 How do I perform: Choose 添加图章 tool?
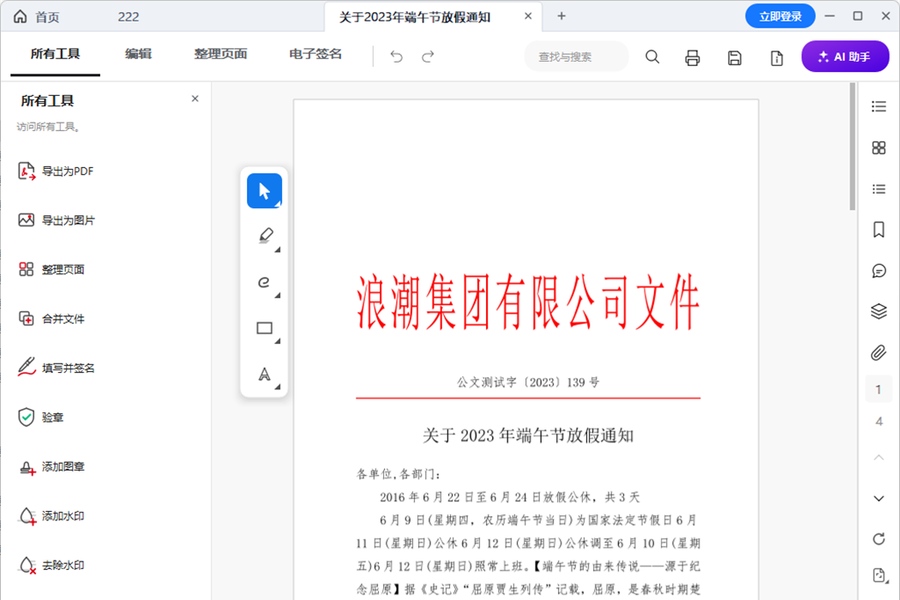tap(51, 467)
